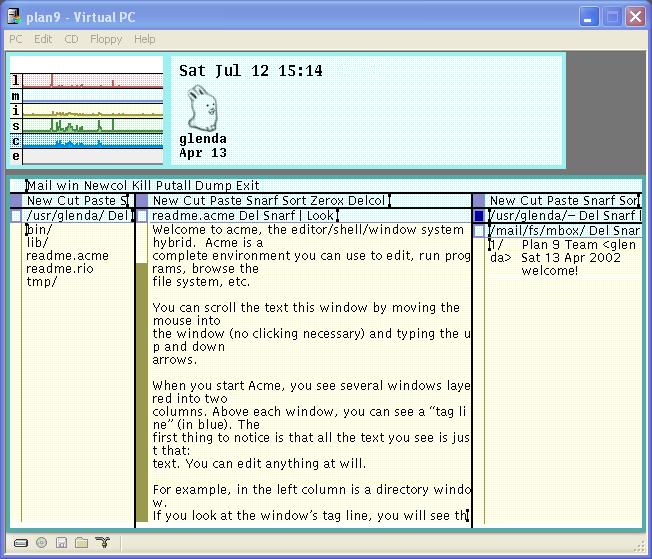Click Del in the /mail/fs/mbox/ window tag
The image size is (652, 559).
click(598, 231)
